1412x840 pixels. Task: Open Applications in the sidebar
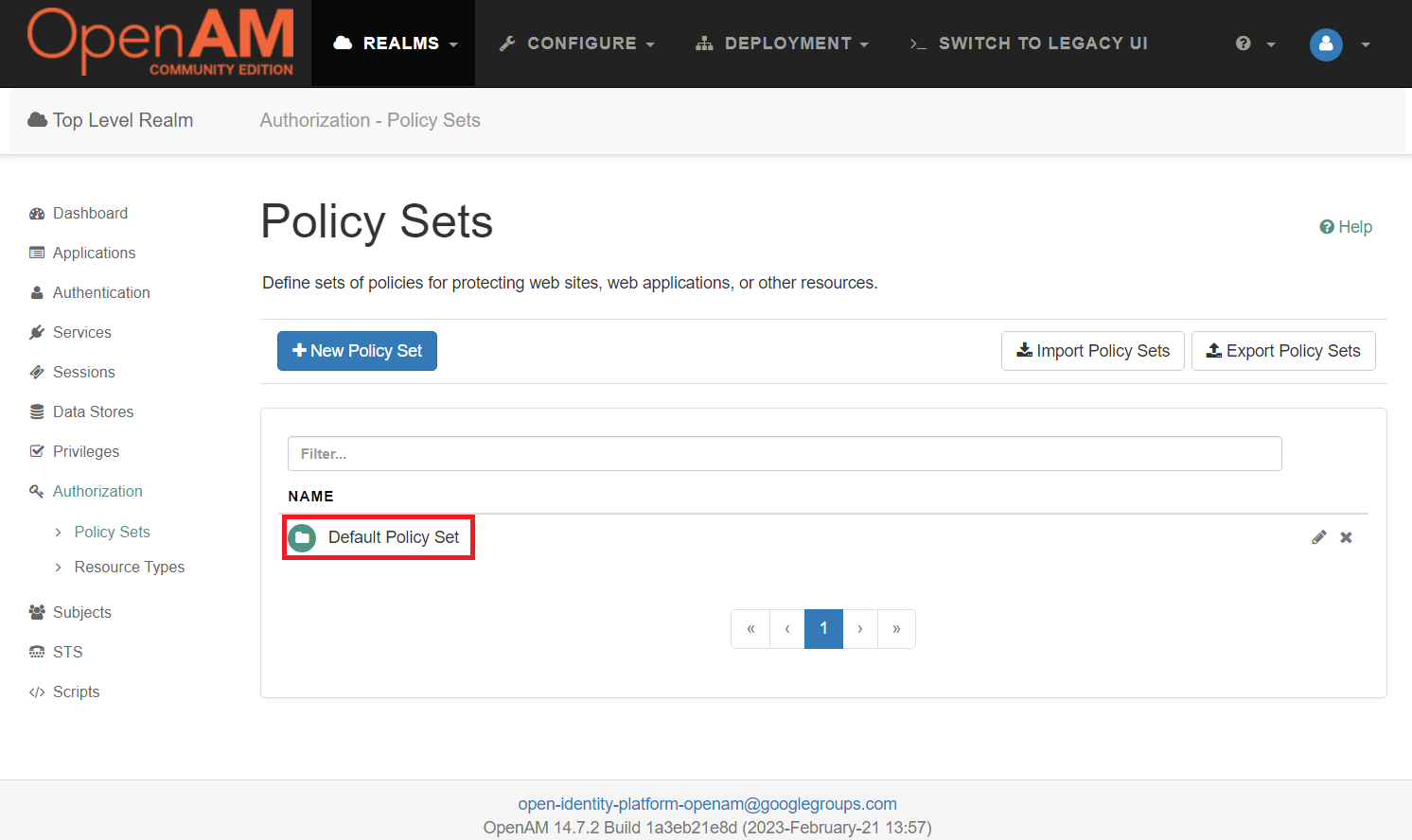[94, 253]
